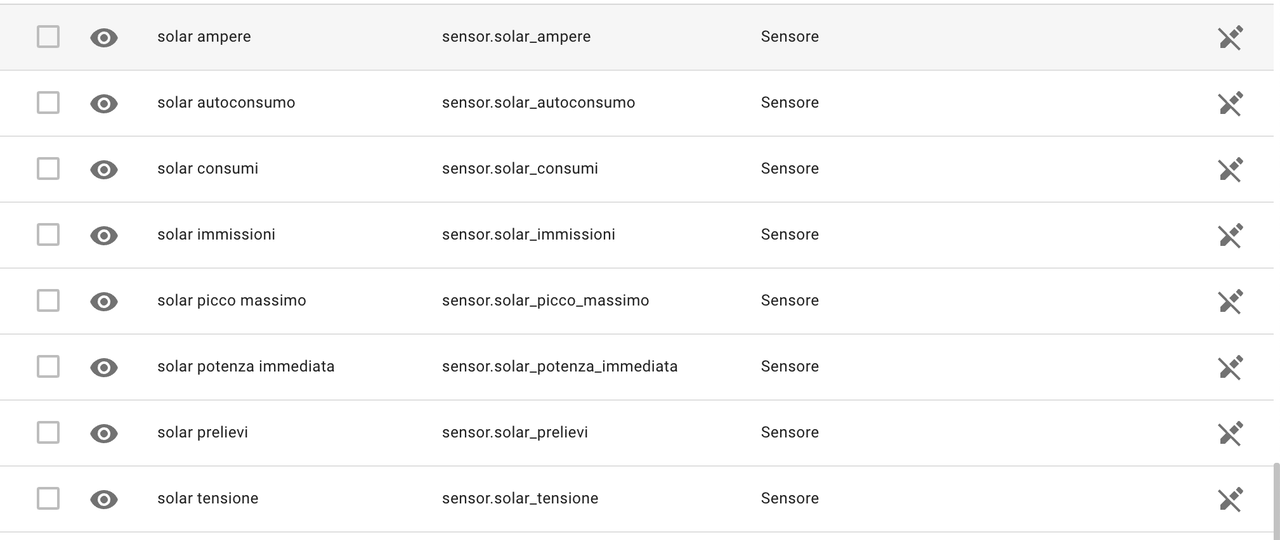Click crossed-pencil icon in solar ampere row
The height and width of the screenshot is (540, 1280).
pos(1230,38)
